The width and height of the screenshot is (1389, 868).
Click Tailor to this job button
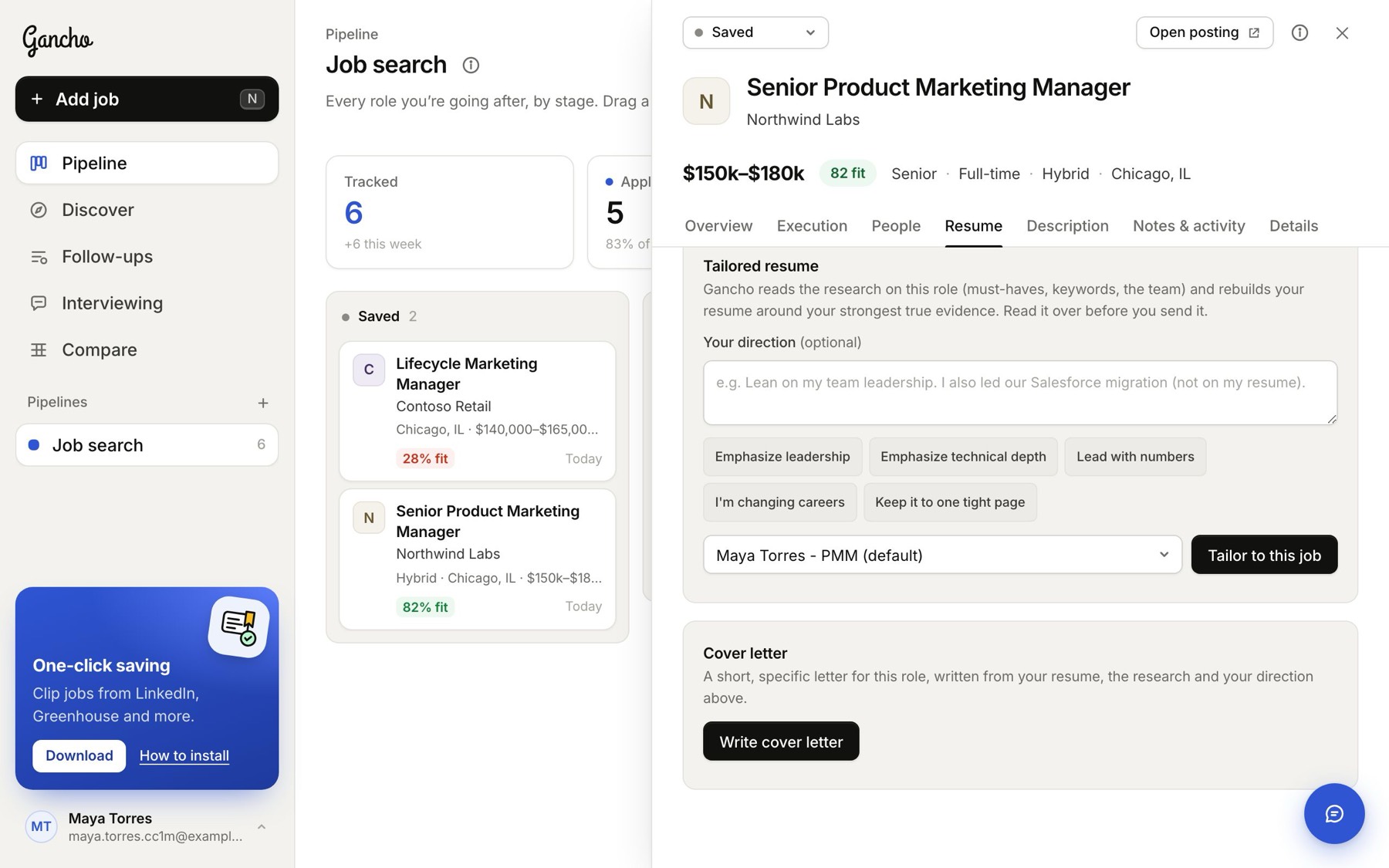[1264, 555]
